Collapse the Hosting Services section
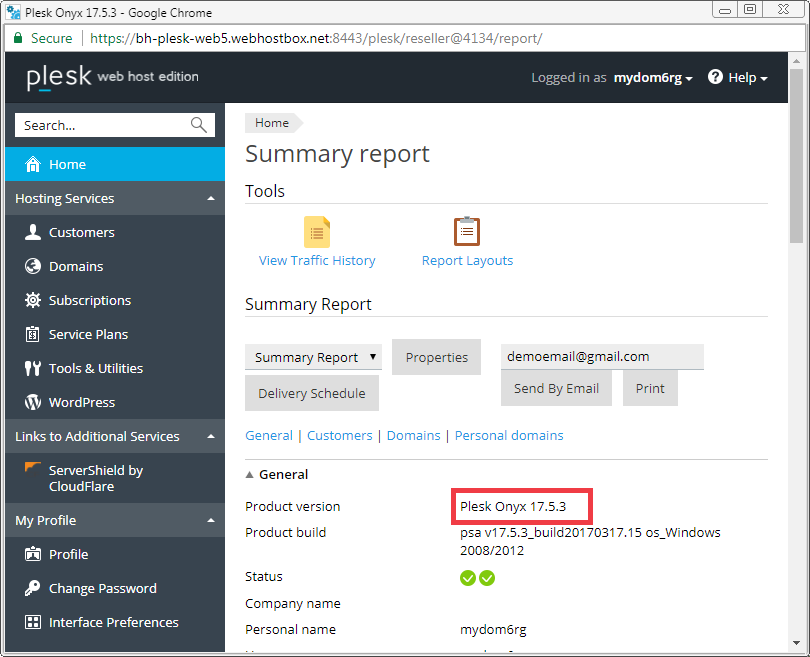 [x=211, y=198]
